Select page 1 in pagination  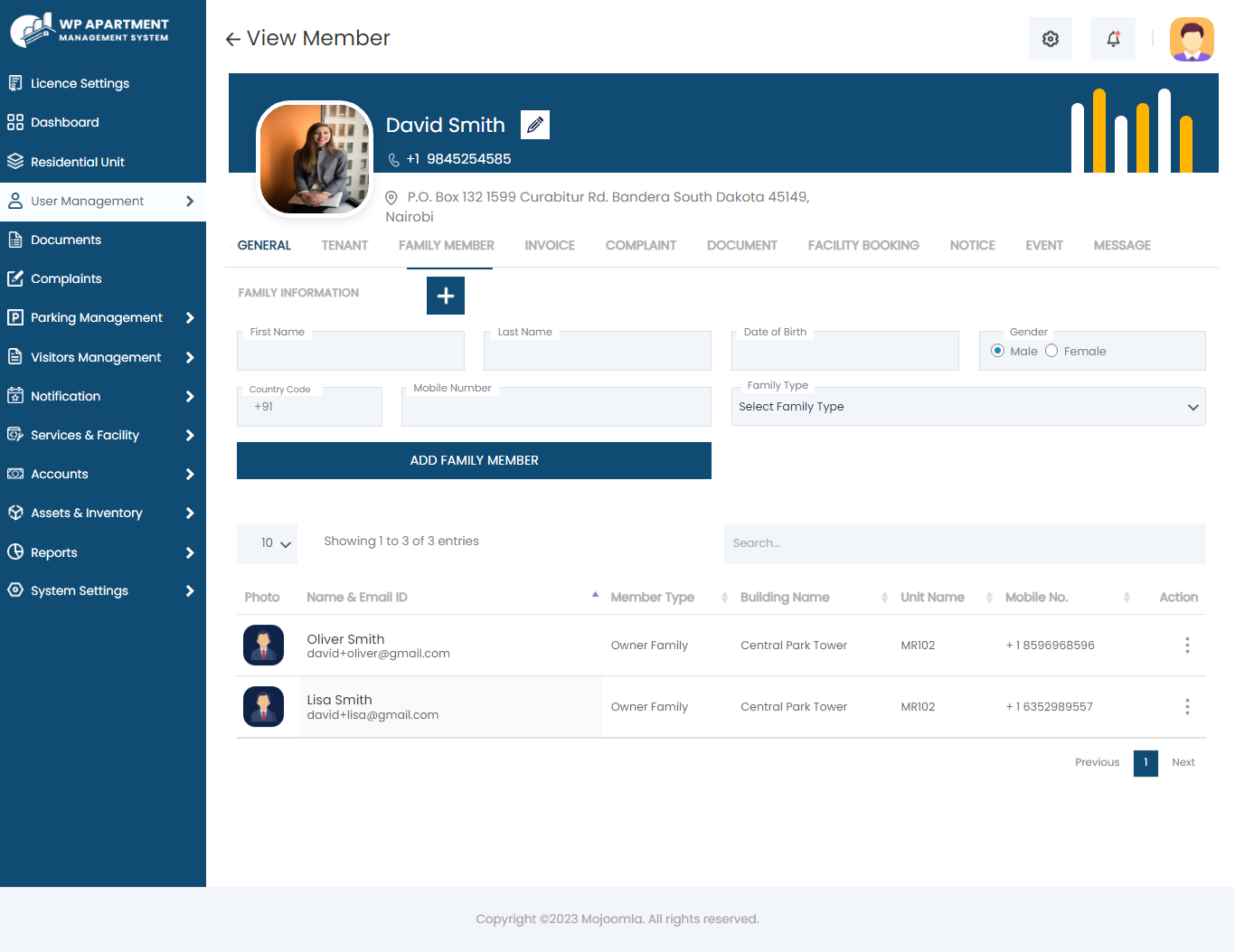1145,762
